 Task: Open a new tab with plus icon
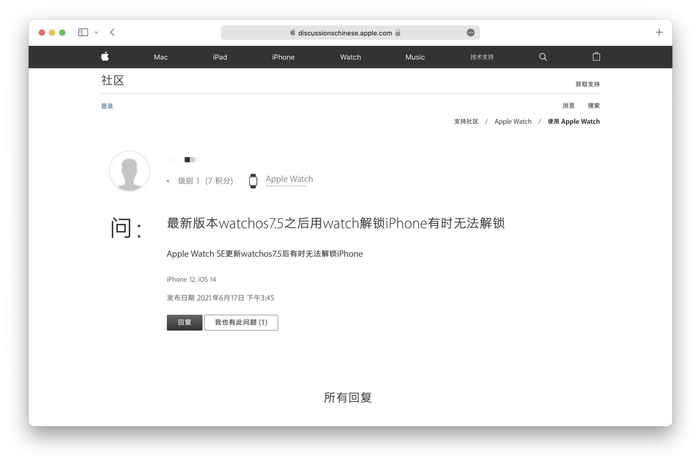point(659,32)
